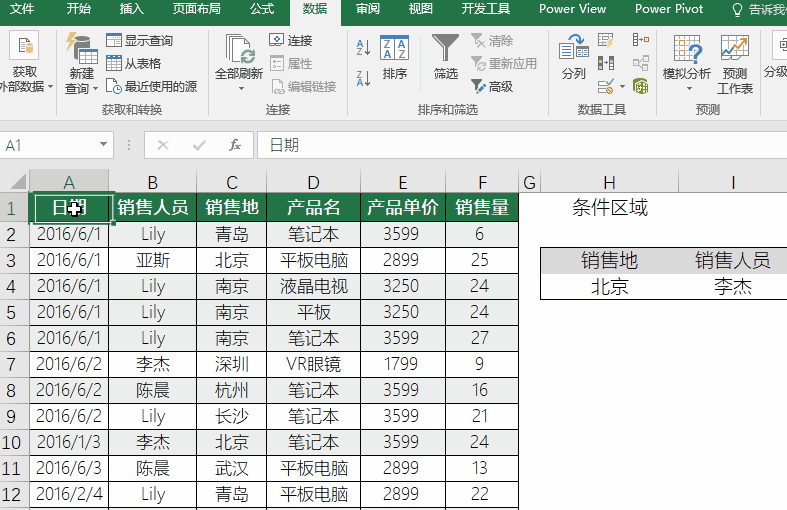
Task: Switch to the 文件 tab
Action: (x=22, y=9)
